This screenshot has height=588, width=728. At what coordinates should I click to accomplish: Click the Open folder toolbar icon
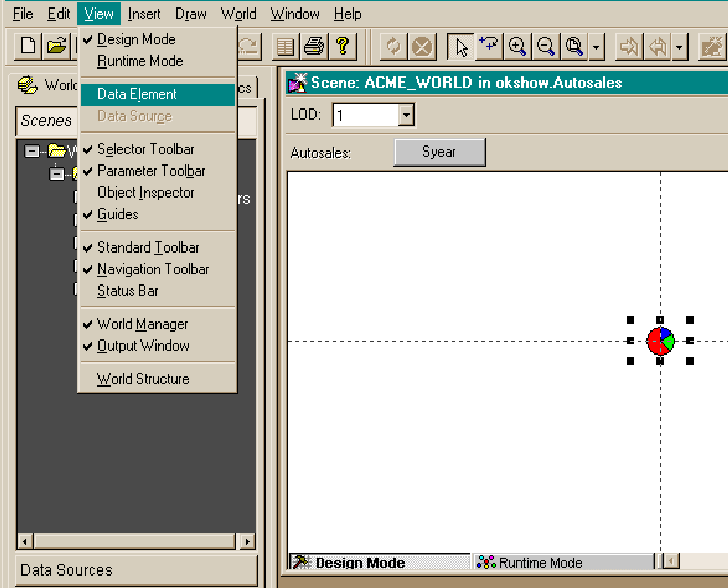click(x=56, y=46)
